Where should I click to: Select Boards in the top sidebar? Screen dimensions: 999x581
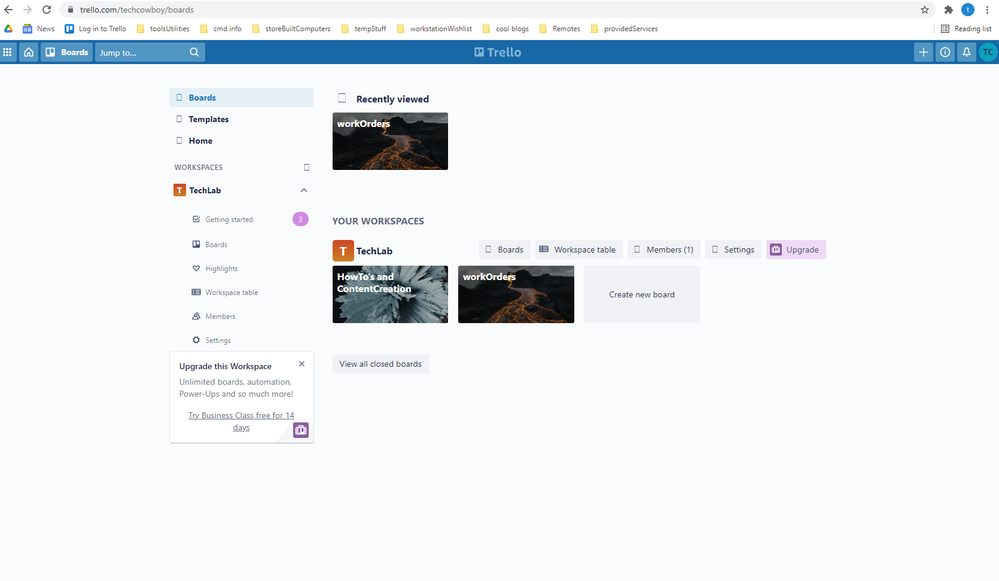point(241,97)
